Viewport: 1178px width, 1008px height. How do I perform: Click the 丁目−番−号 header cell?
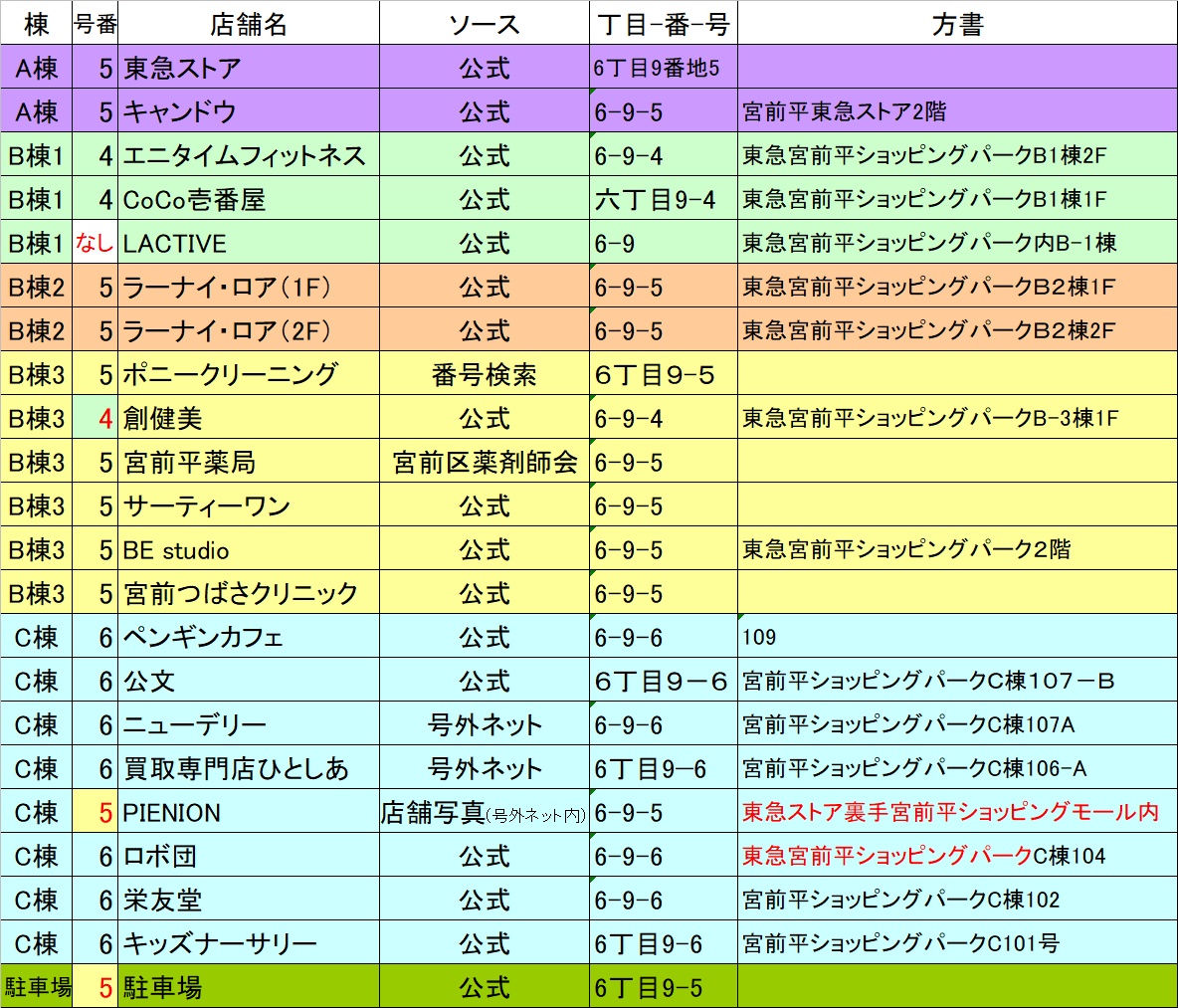pyautogui.click(x=665, y=23)
